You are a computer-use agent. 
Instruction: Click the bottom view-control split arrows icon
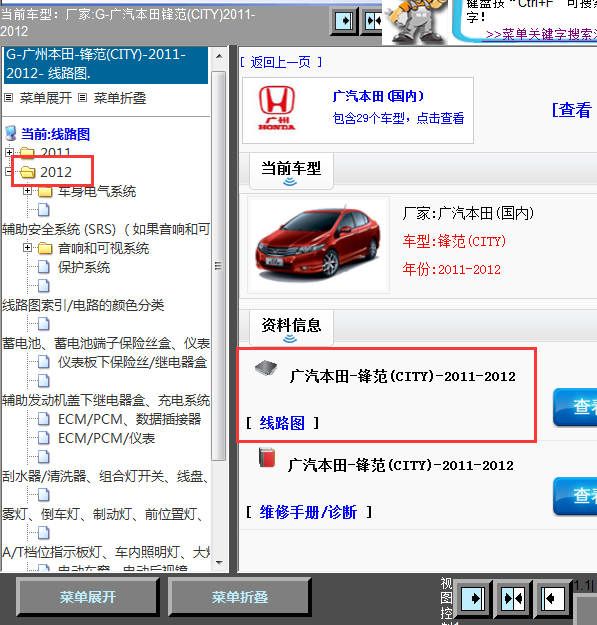tap(513, 598)
